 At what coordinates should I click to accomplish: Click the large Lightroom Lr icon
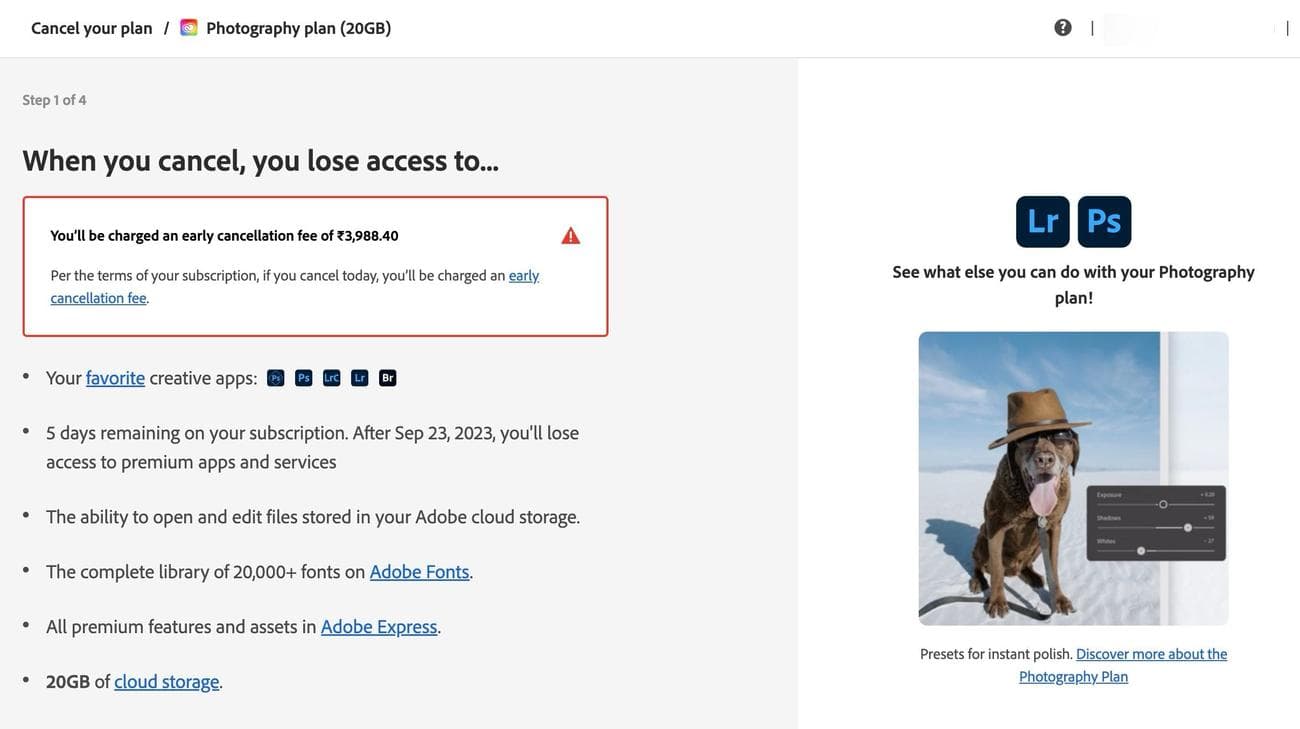pos(1042,222)
